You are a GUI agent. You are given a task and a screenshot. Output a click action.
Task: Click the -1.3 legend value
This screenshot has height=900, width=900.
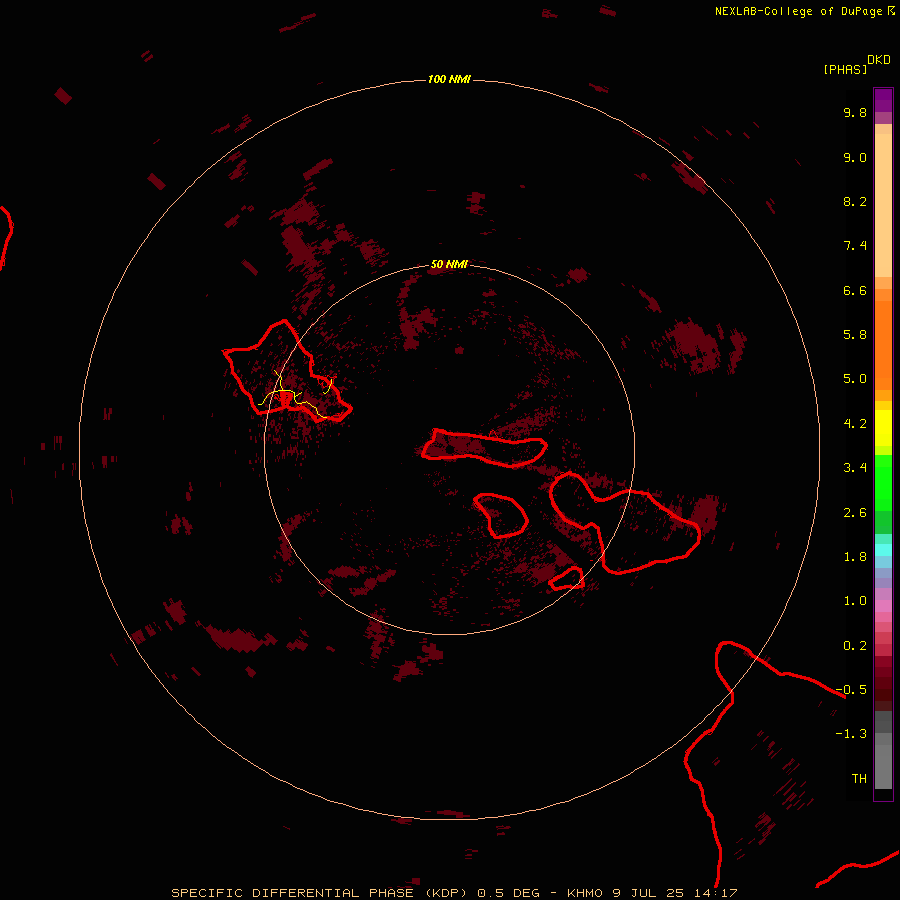851,734
